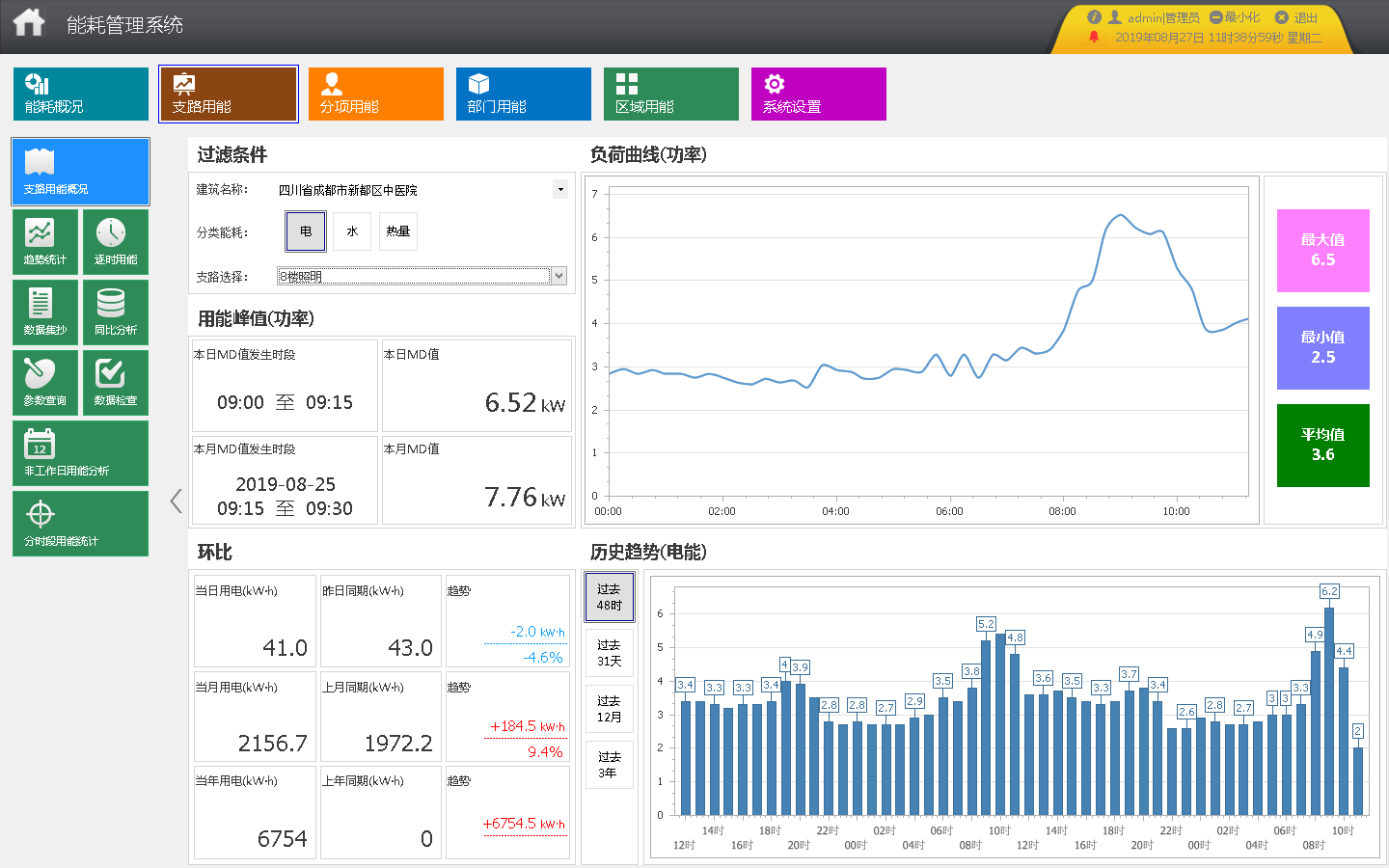Switch to 分项用能 tab
The width and height of the screenshot is (1389, 868).
point(376,94)
